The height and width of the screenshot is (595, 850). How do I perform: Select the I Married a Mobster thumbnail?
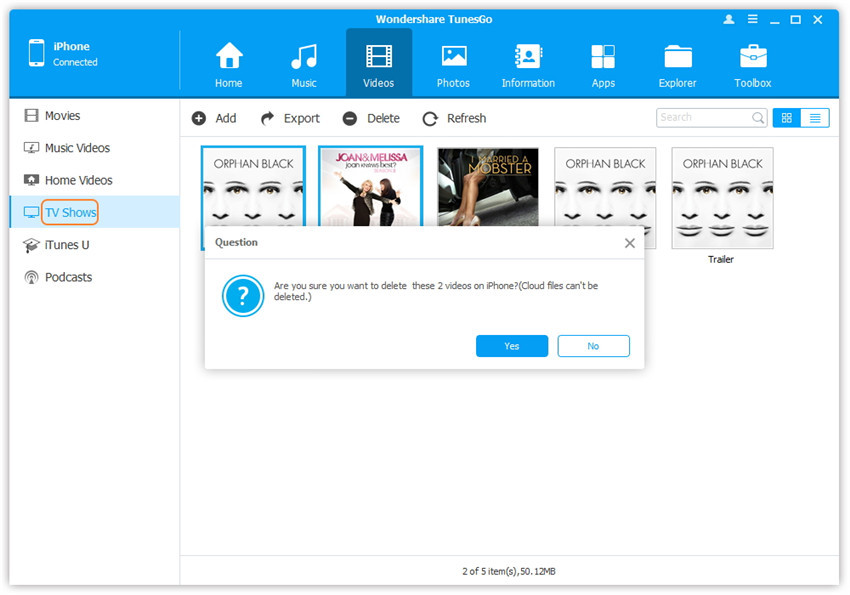point(488,188)
